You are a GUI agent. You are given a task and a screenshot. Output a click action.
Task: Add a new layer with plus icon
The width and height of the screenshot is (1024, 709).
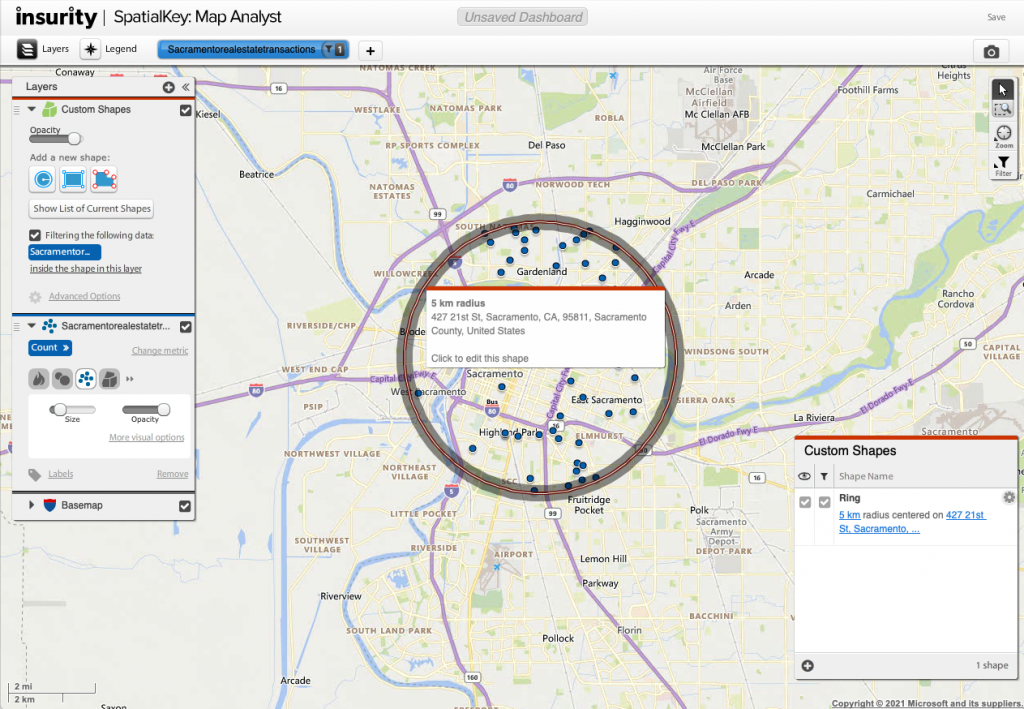168,87
